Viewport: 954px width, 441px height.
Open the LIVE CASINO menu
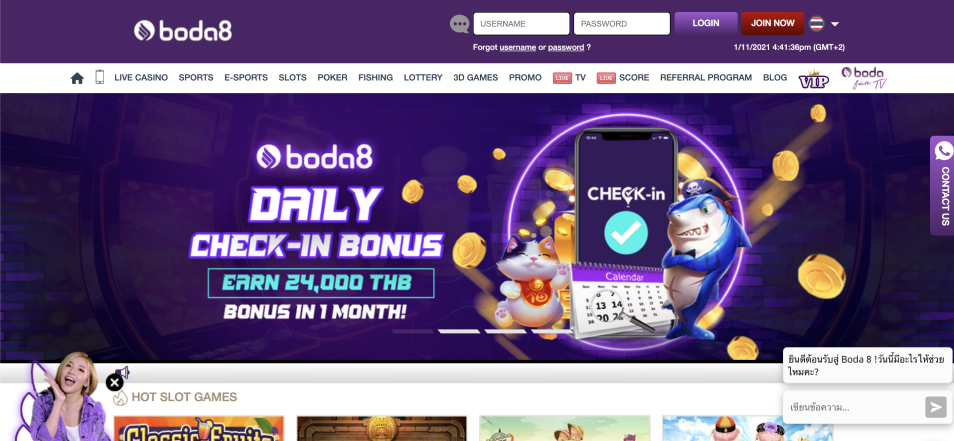coord(141,78)
